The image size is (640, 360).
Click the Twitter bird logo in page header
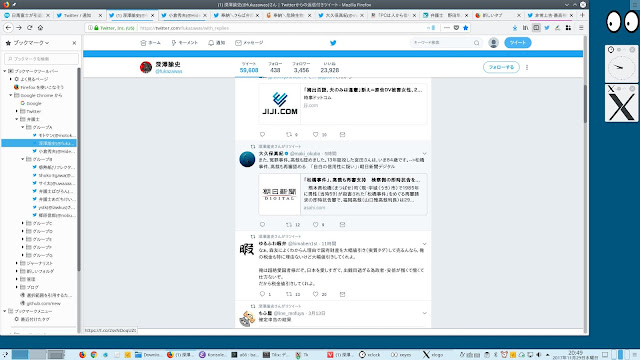333,43
